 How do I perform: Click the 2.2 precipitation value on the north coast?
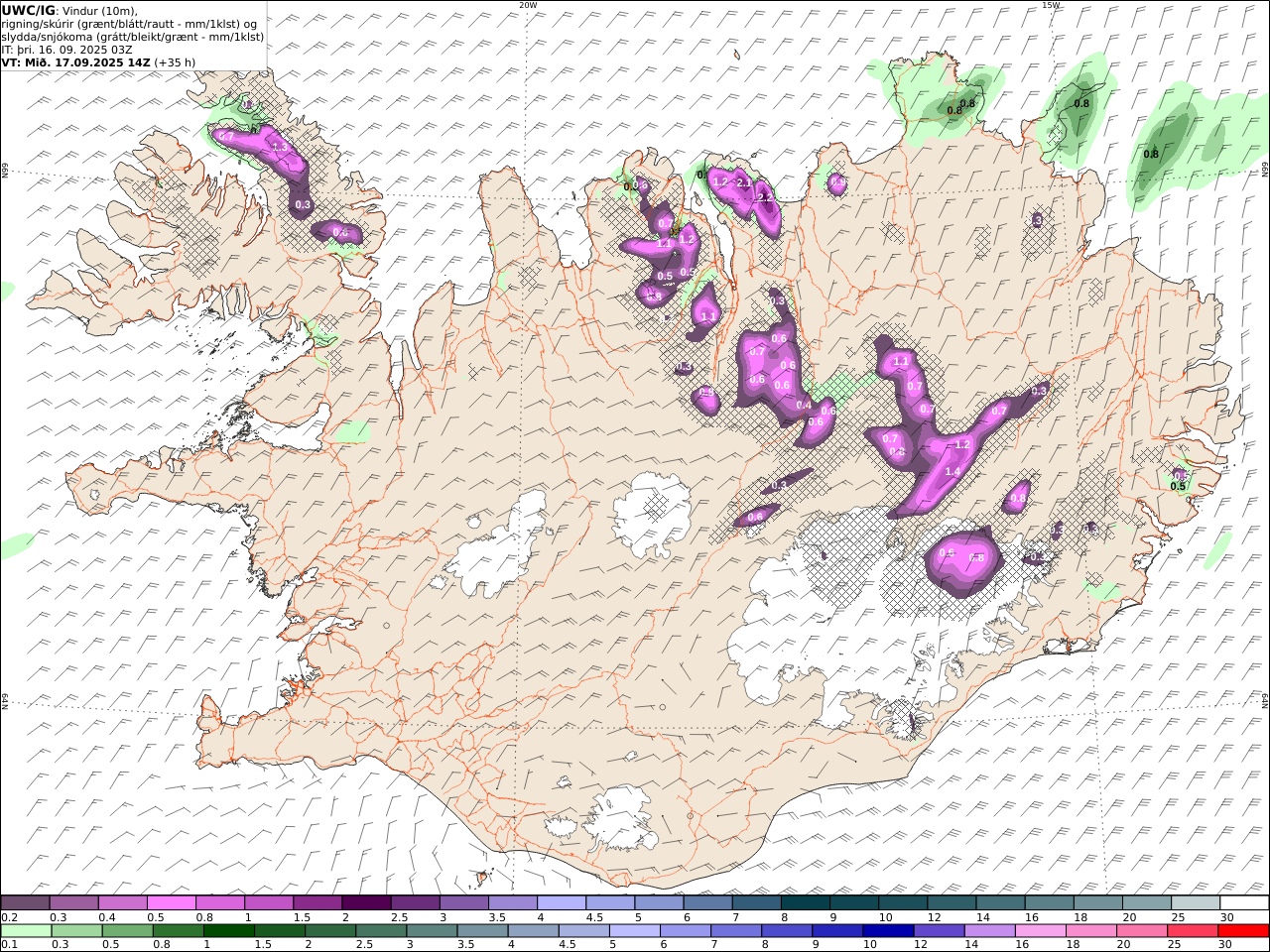pyautogui.click(x=765, y=198)
